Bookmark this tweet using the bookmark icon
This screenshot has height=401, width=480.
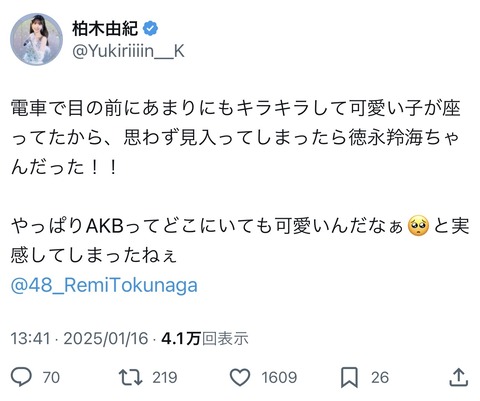pos(349,377)
